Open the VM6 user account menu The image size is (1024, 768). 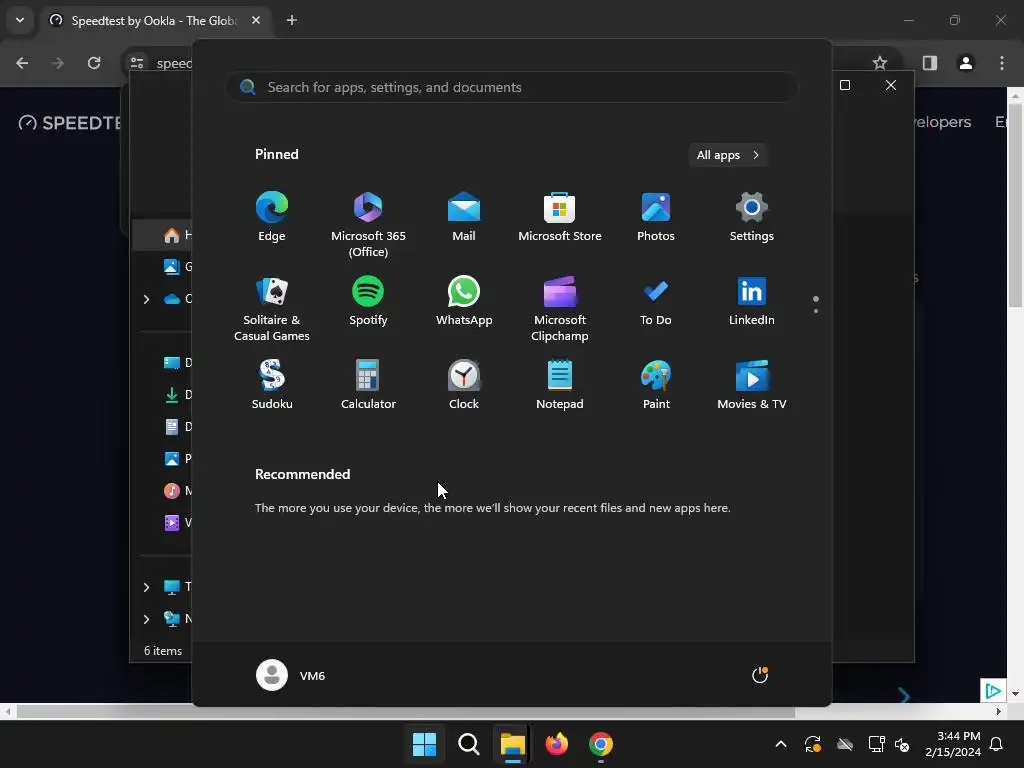291,675
